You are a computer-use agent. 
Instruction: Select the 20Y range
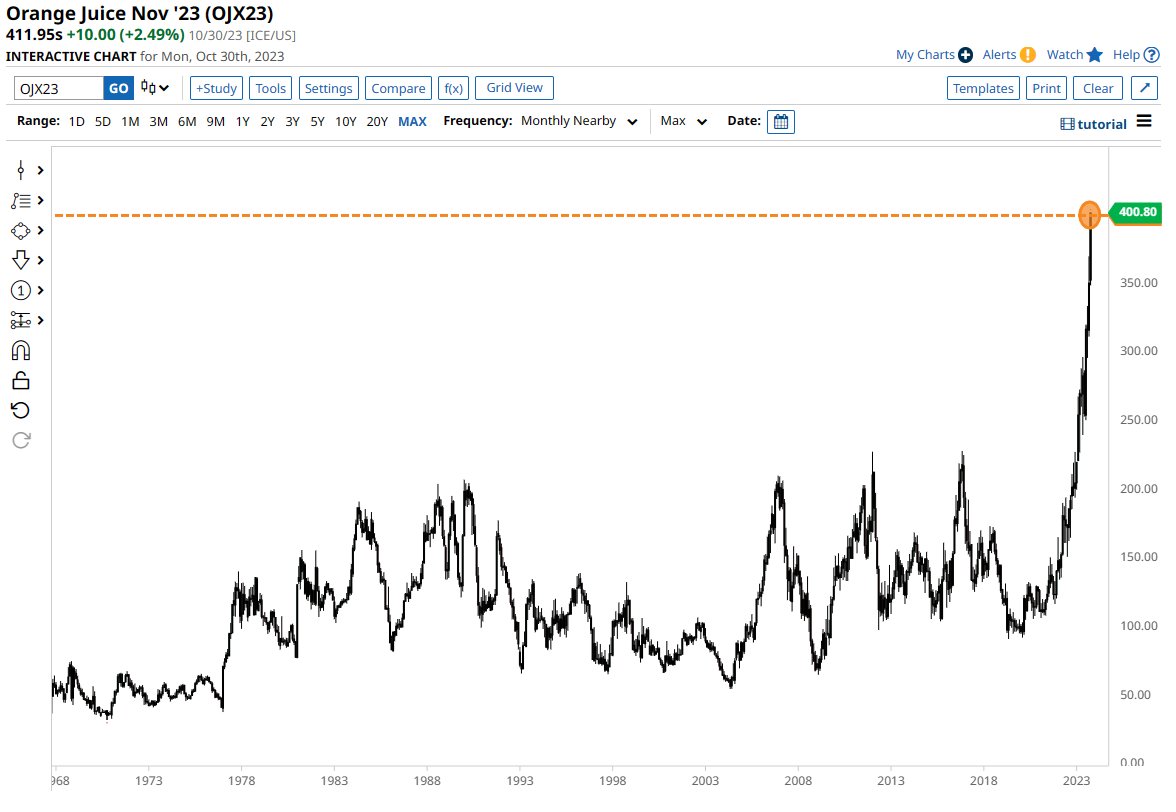[376, 121]
